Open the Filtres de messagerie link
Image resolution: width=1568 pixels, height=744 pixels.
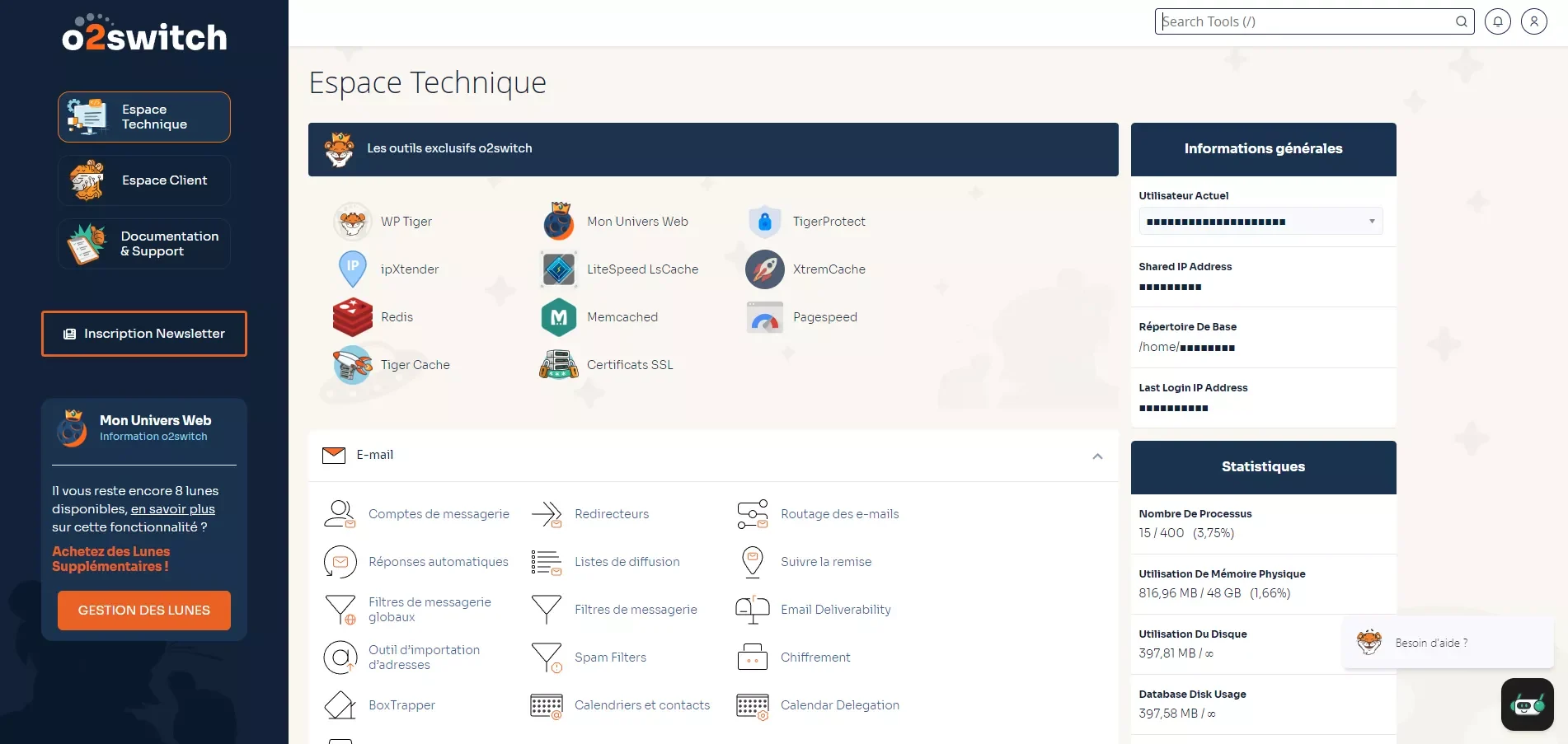coord(636,610)
